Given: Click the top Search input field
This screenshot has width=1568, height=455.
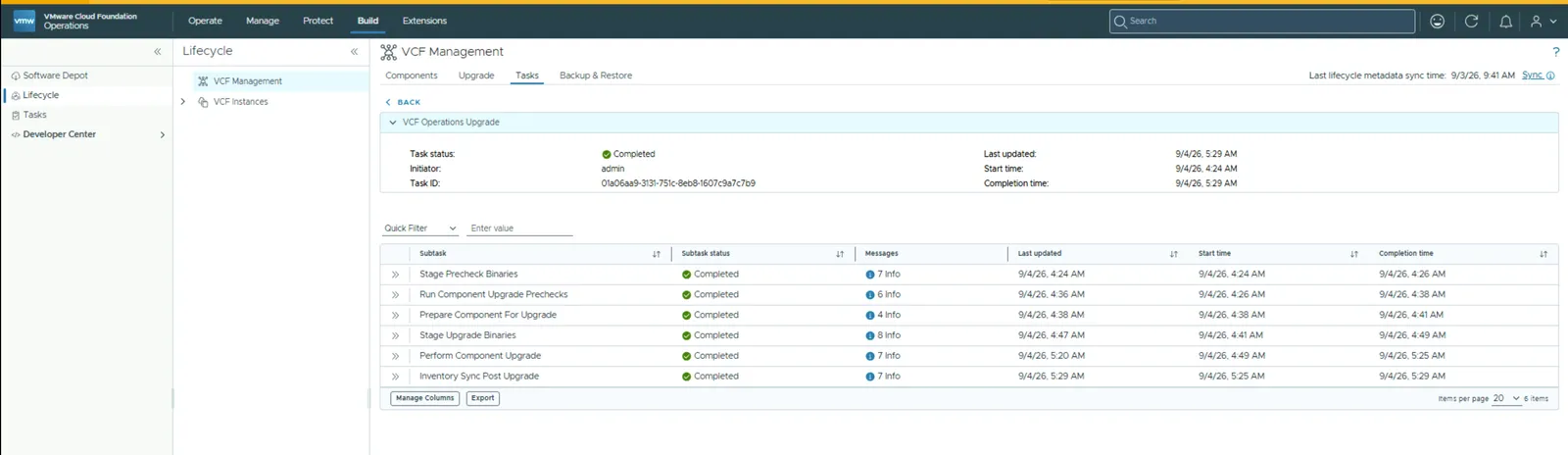Looking at the screenshot, I should point(1262,21).
